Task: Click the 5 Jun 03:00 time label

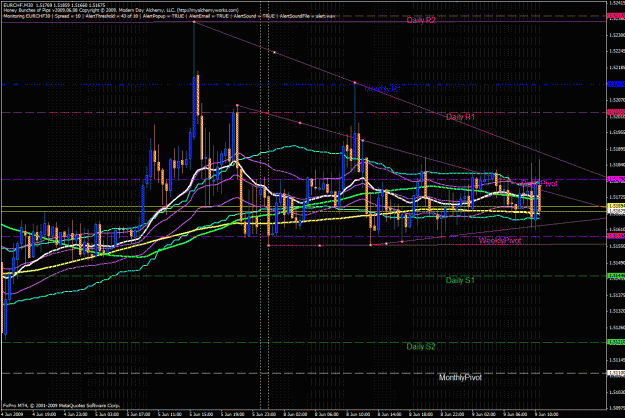Action: pyautogui.click(x=107, y=414)
